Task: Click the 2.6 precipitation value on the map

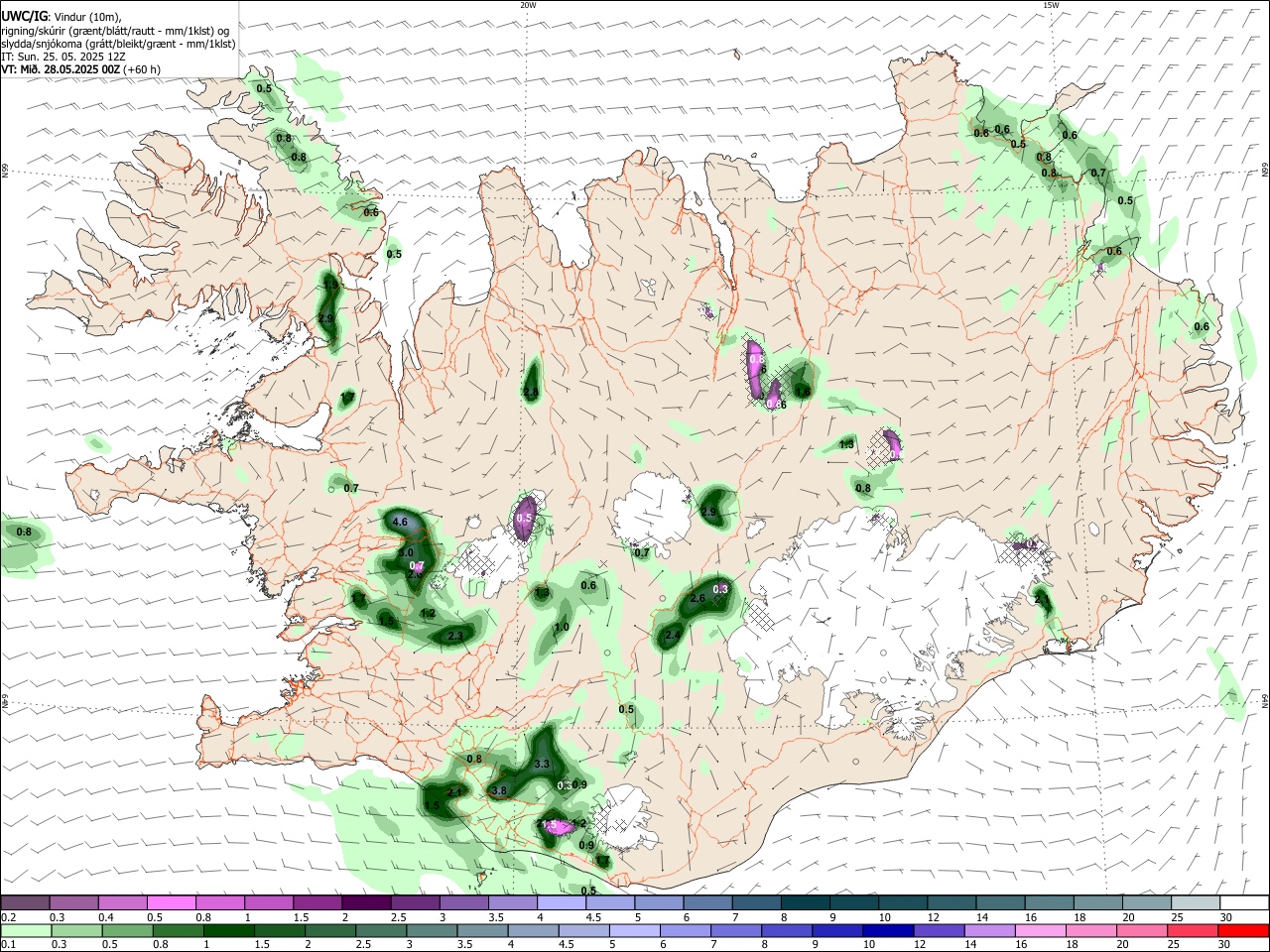Action: pyautogui.click(x=697, y=599)
